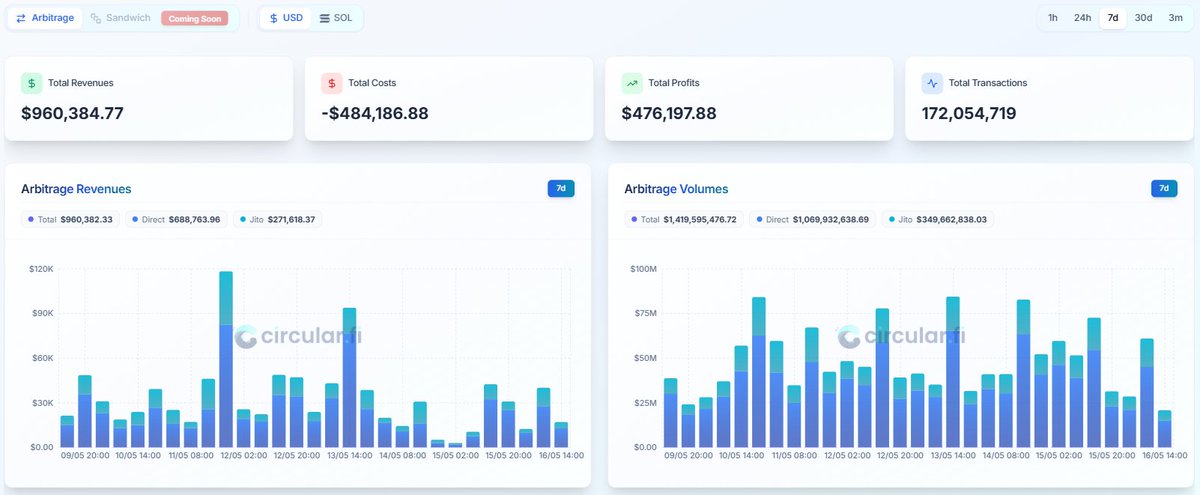Click the 09/05 20:00 label under revenues chart

click(x=85, y=456)
